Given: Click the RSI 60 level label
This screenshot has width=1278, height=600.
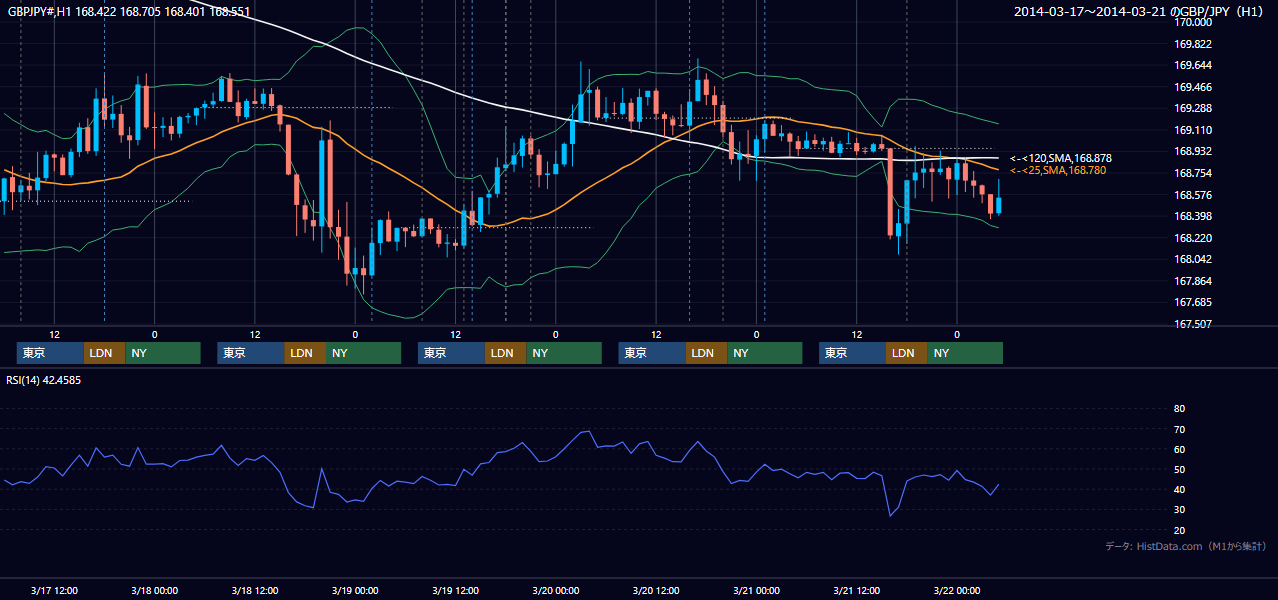Looking at the screenshot, I should point(1179,449).
